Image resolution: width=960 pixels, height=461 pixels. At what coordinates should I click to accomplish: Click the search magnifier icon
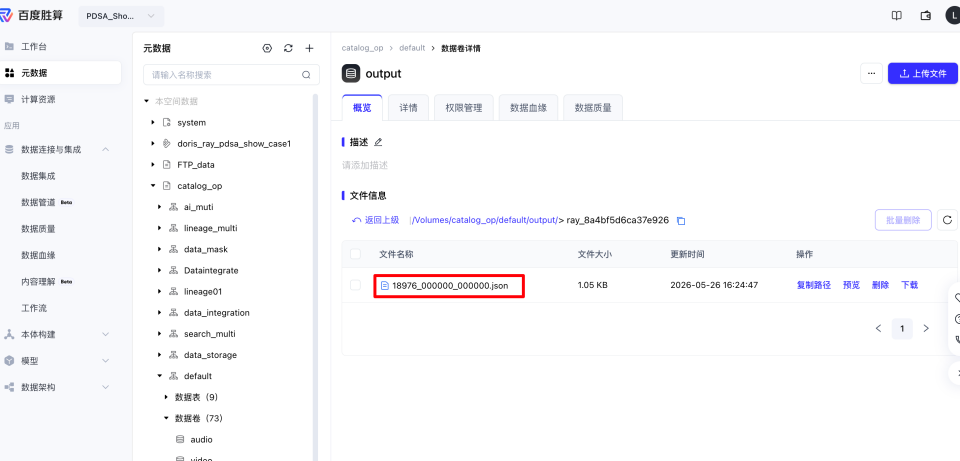(306, 75)
